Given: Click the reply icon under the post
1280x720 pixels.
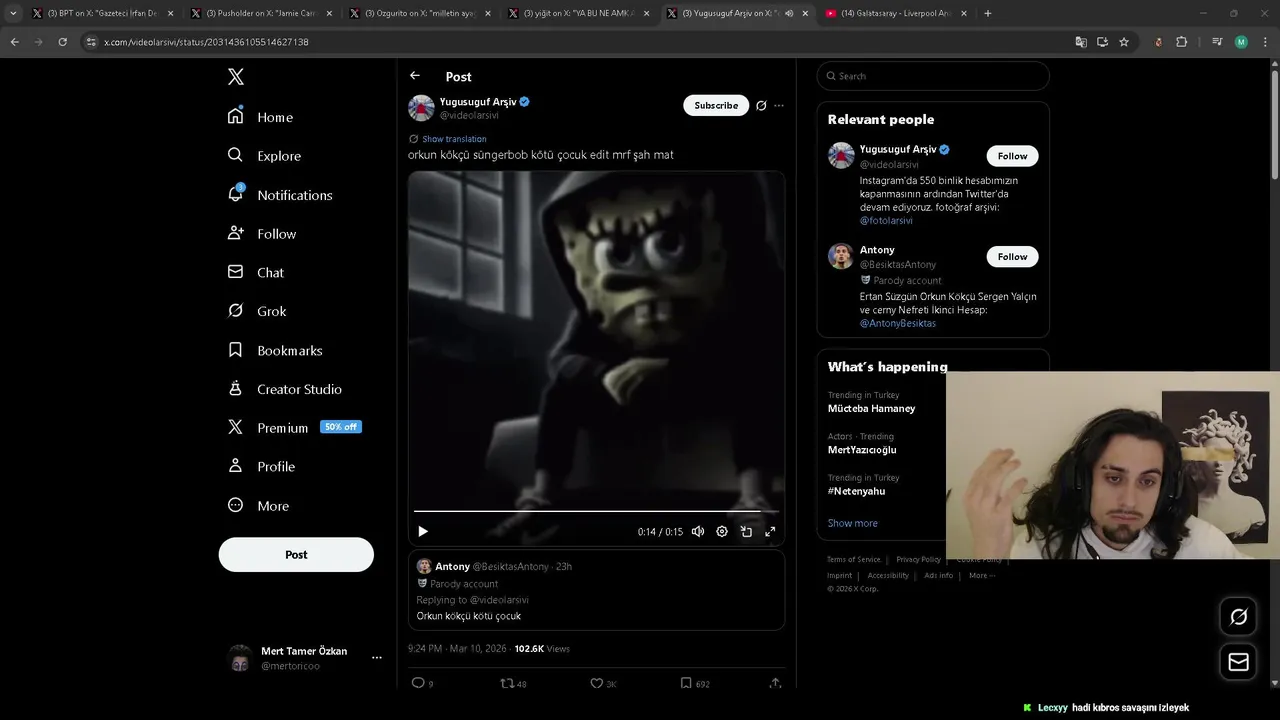Looking at the screenshot, I should pyautogui.click(x=418, y=683).
